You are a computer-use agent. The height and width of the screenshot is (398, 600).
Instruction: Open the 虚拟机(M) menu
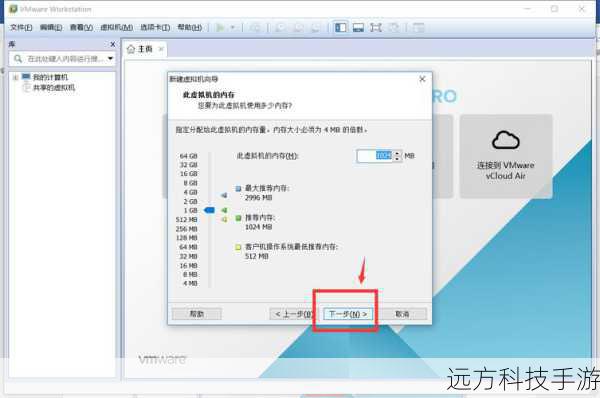[117, 28]
